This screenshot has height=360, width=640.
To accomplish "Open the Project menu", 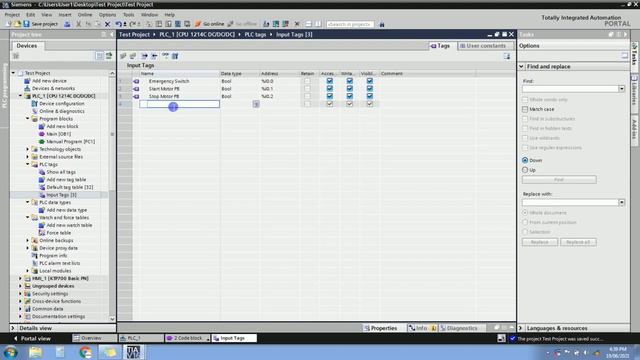I will [x=12, y=15].
